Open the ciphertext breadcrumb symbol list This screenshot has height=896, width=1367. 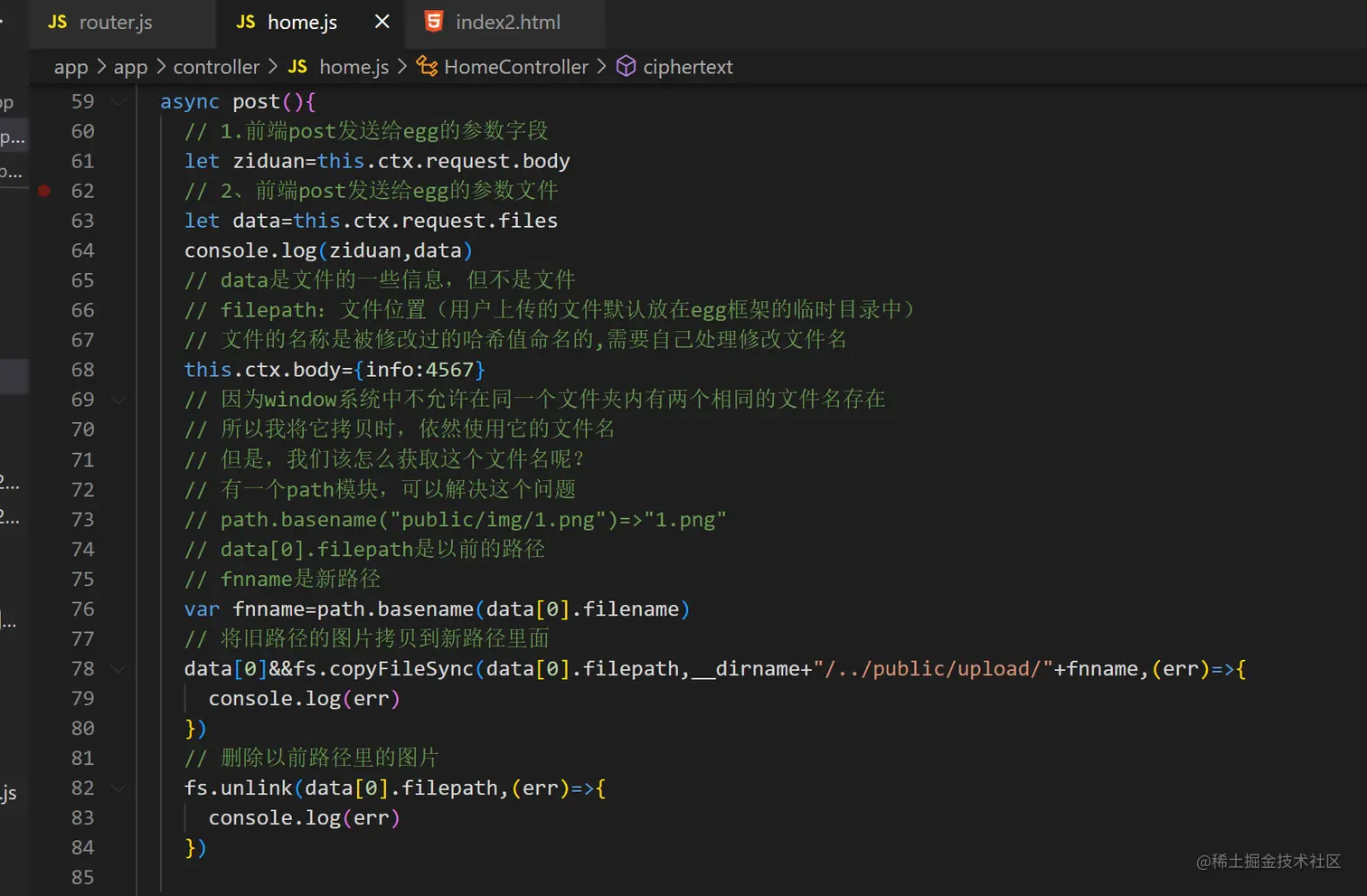click(x=688, y=67)
